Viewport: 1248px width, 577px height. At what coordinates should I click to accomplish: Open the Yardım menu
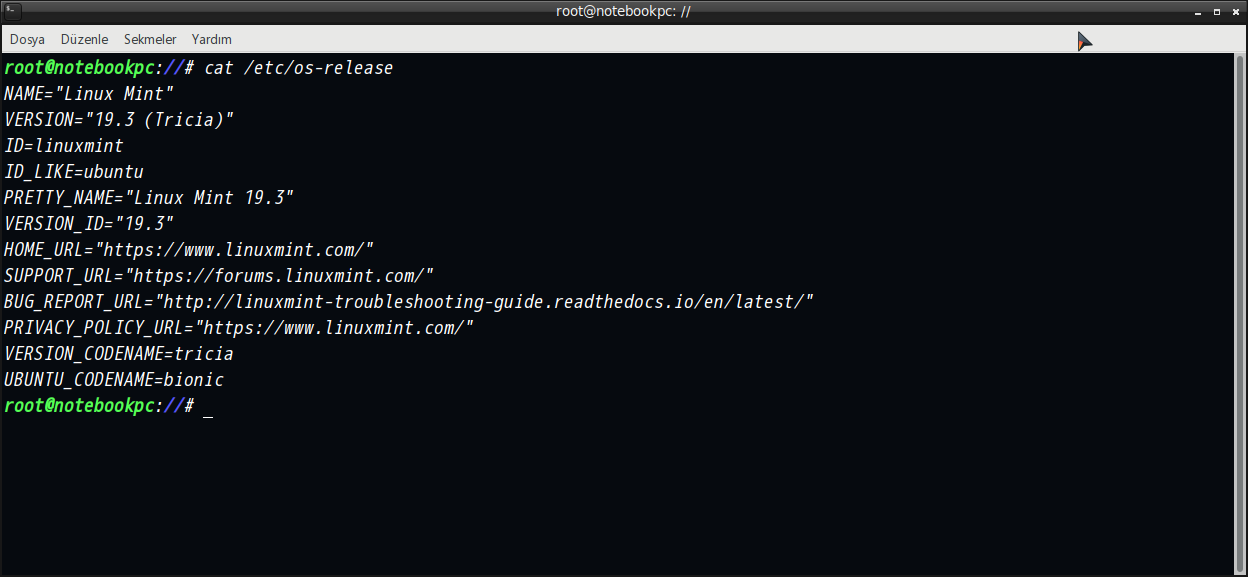pos(212,39)
